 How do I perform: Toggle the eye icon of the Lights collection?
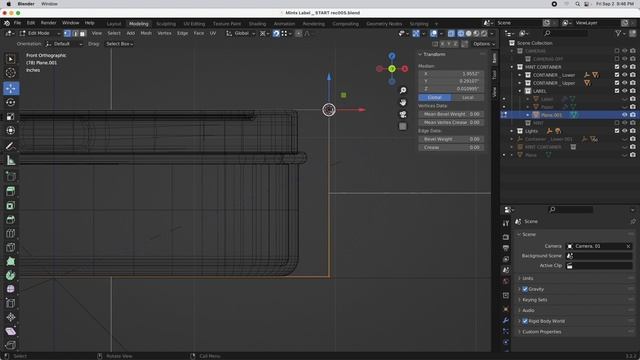(x=624, y=131)
